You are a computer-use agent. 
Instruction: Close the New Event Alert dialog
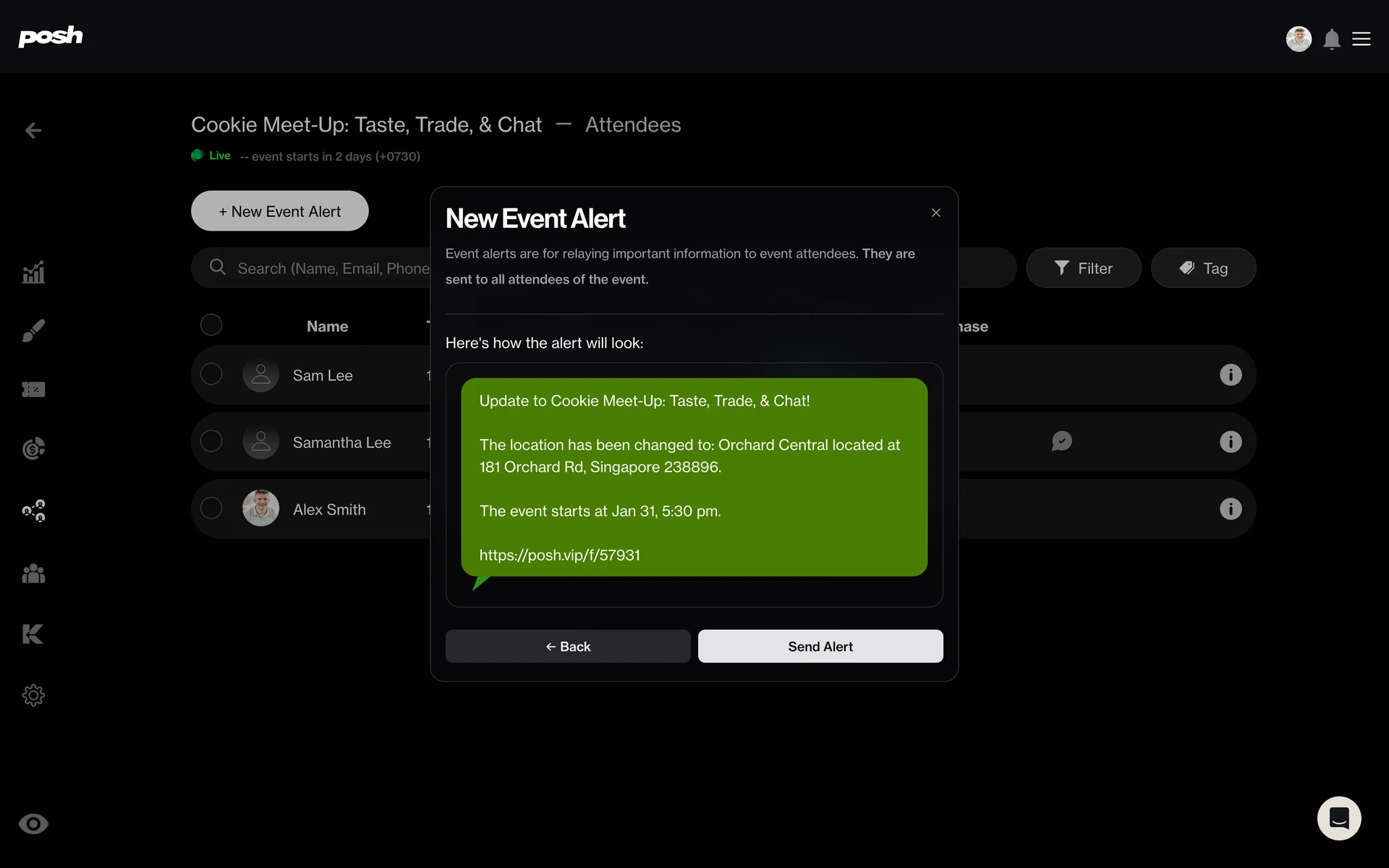(935, 213)
